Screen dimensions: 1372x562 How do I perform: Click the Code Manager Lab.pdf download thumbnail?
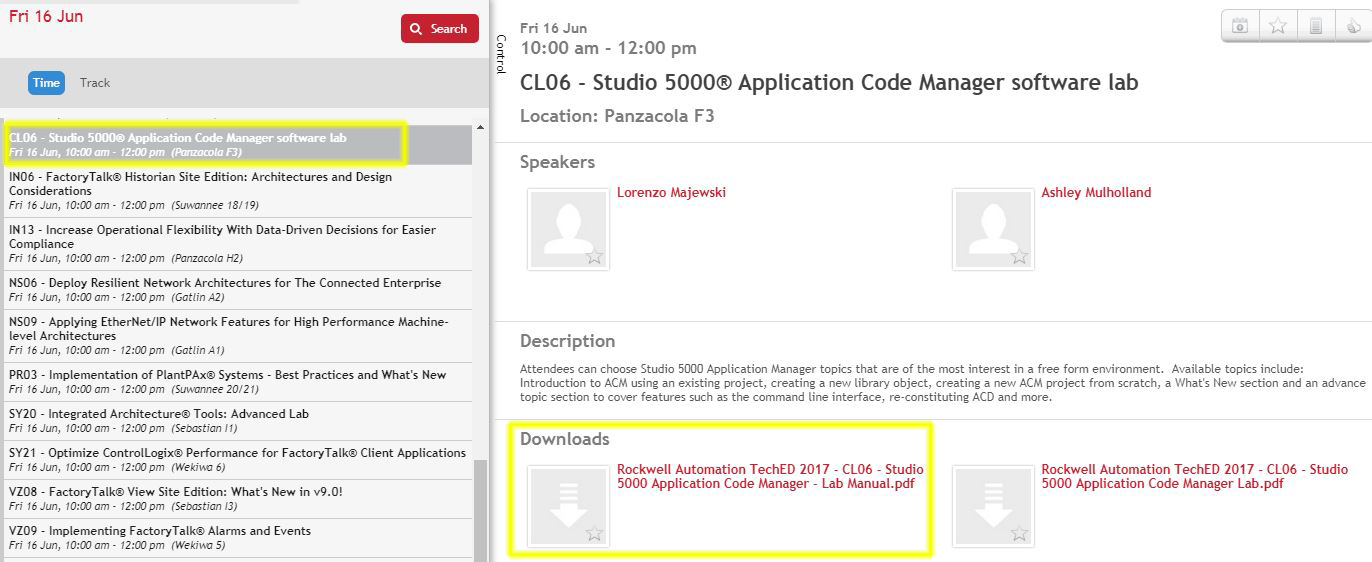point(993,506)
